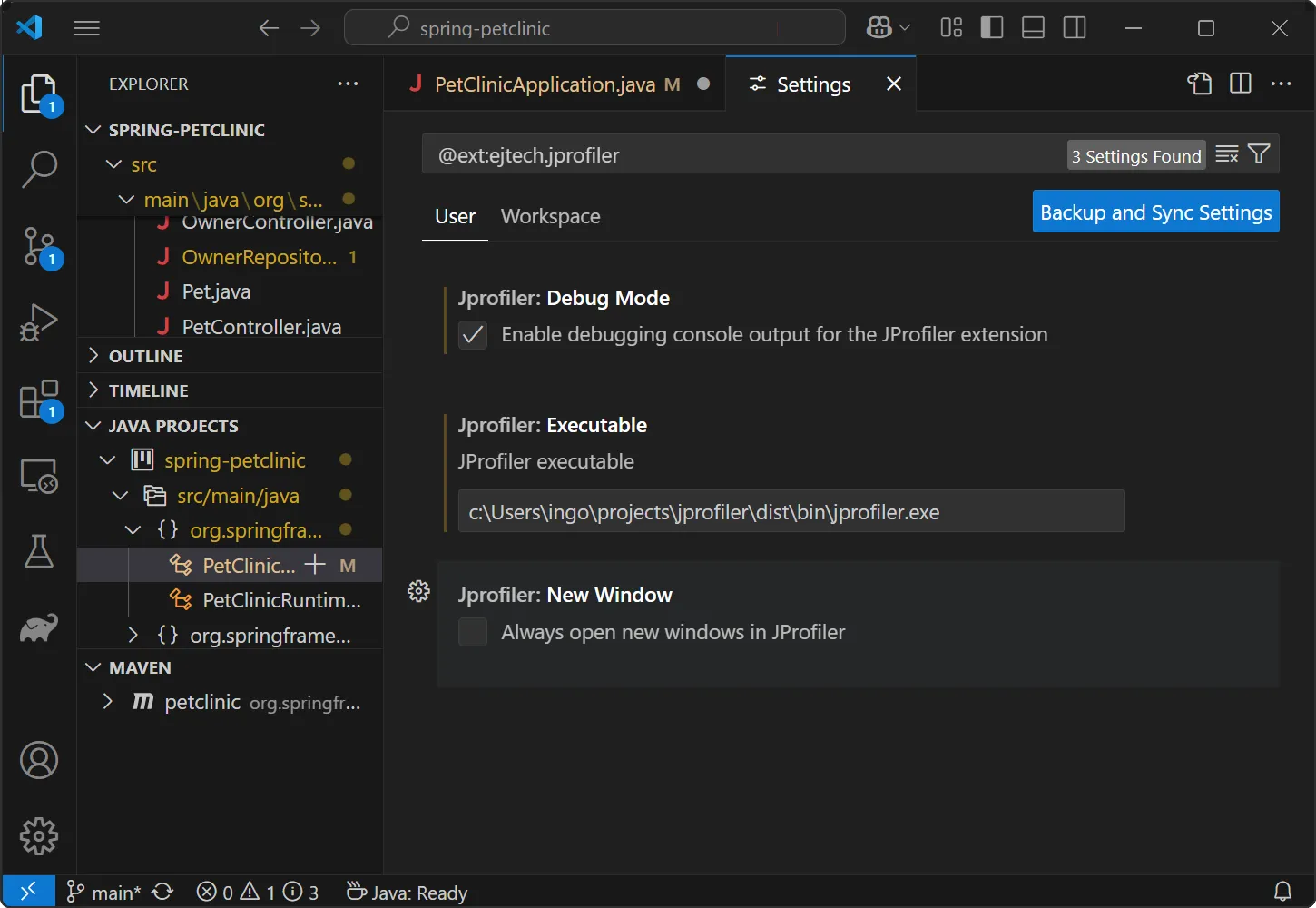Open the settings filter funnel
The image size is (1316, 908).
click(1259, 154)
